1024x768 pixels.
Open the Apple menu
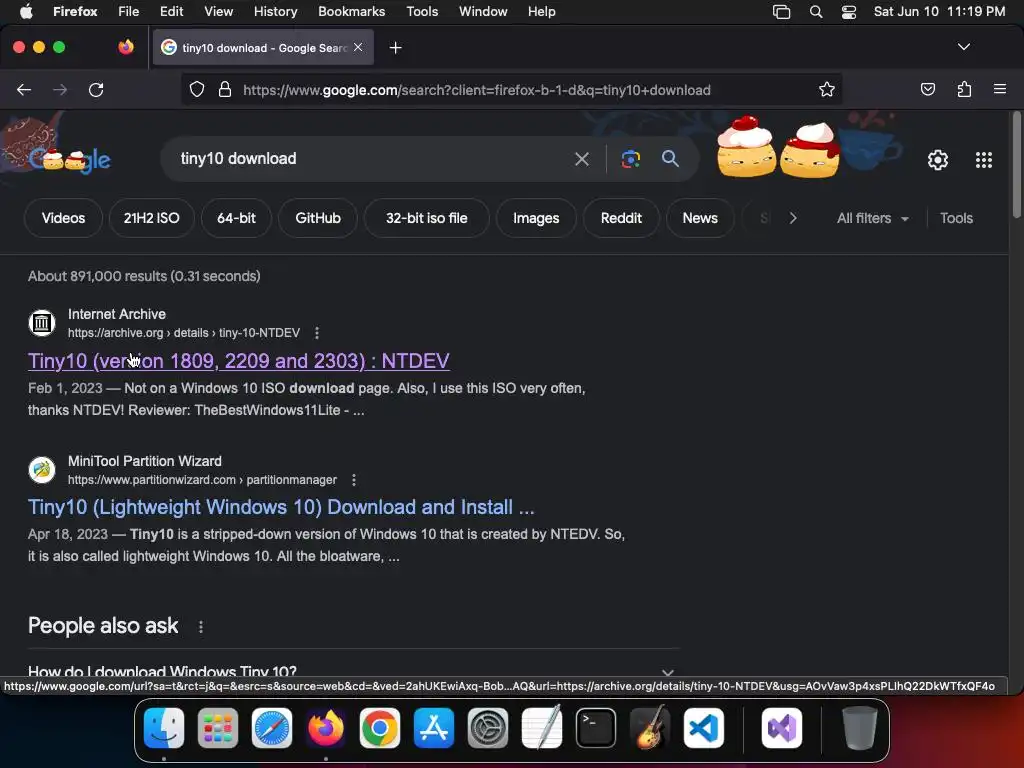pos(26,12)
